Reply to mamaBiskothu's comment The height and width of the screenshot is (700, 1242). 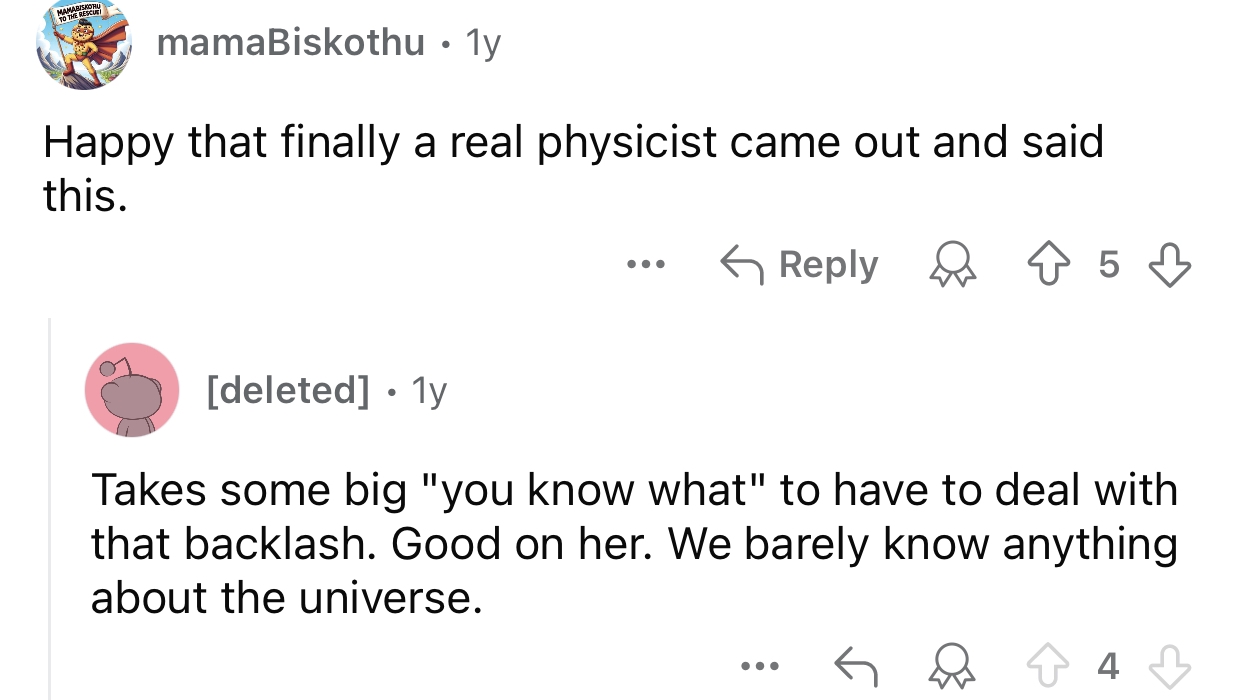(800, 265)
